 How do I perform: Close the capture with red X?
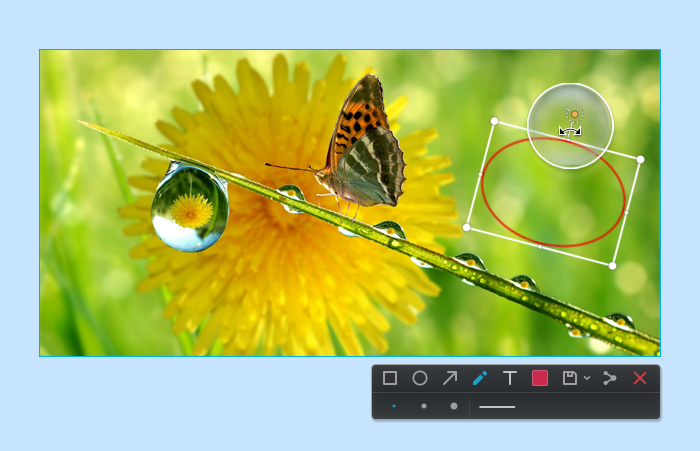click(640, 378)
